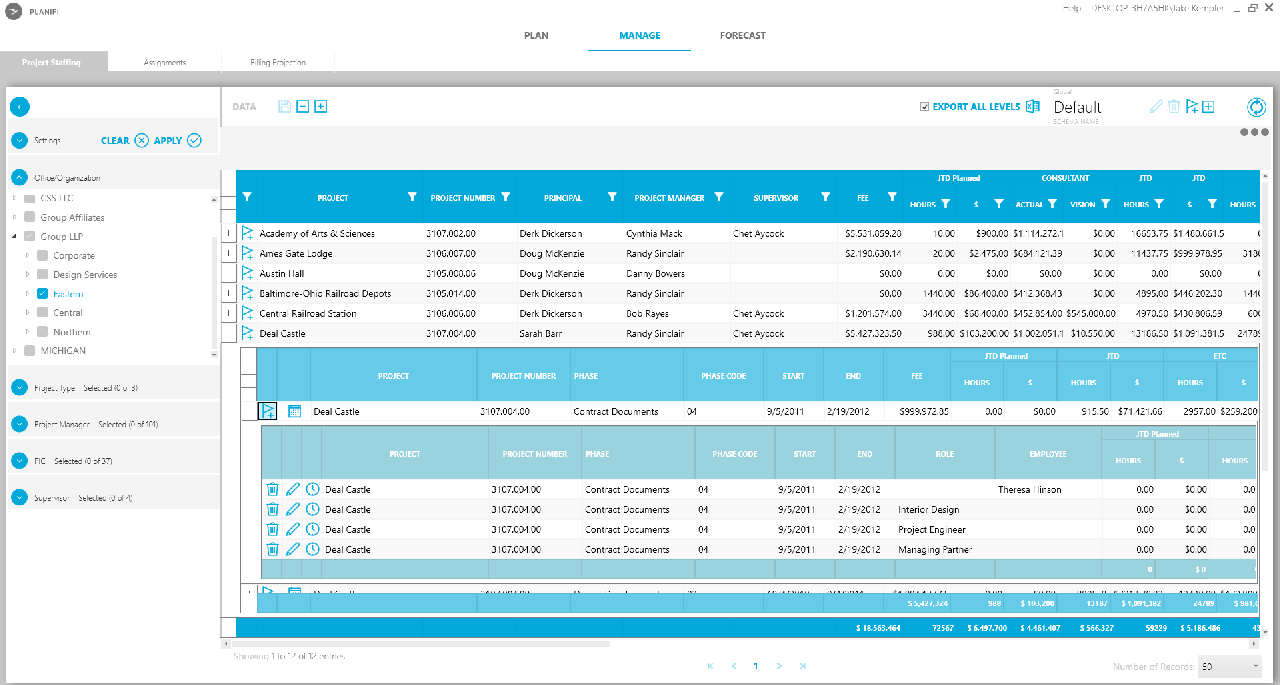
Task: Expand the Project Manager filter section
Action: (19, 424)
